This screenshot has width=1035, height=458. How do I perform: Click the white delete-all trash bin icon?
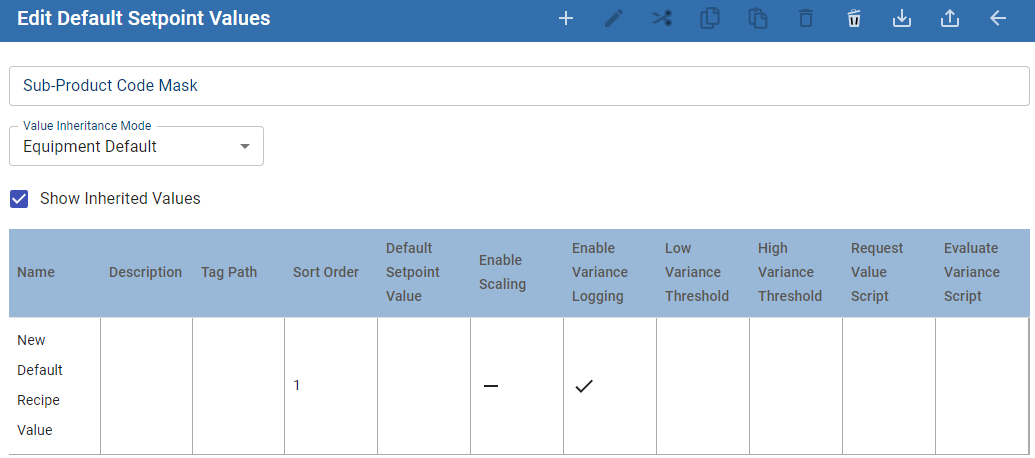(x=854, y=19)
